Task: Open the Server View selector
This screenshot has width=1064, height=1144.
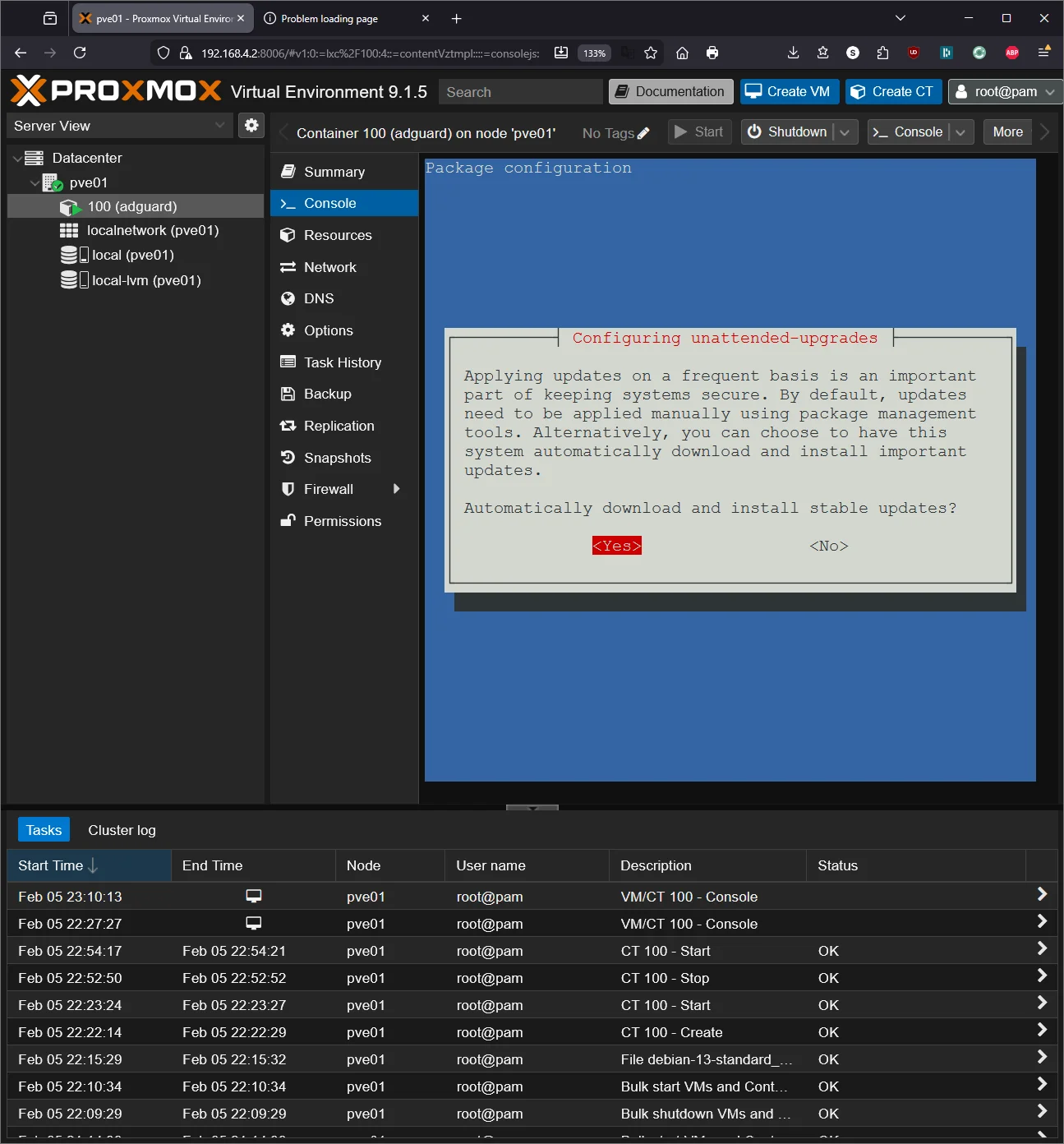Action: [x=119, y=125]
